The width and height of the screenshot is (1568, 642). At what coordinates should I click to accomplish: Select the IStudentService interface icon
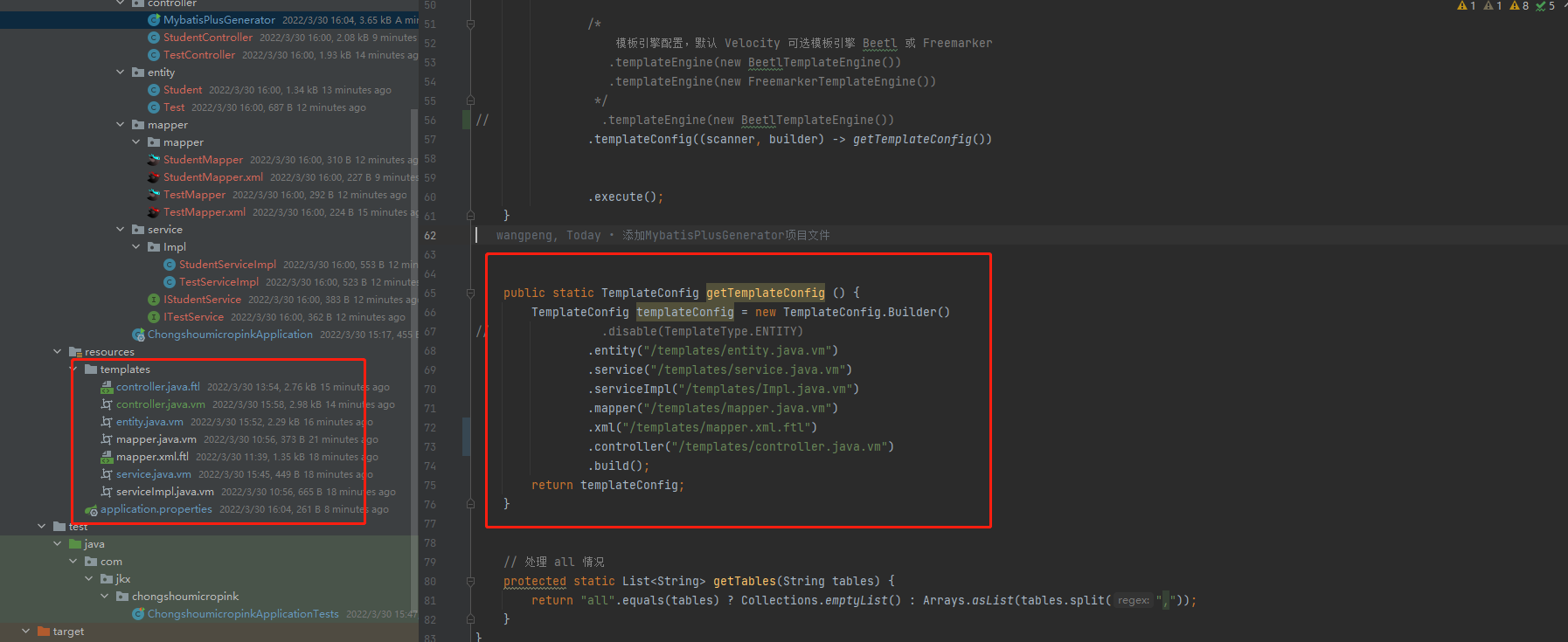pyautogui.click(x=154, y=299)
